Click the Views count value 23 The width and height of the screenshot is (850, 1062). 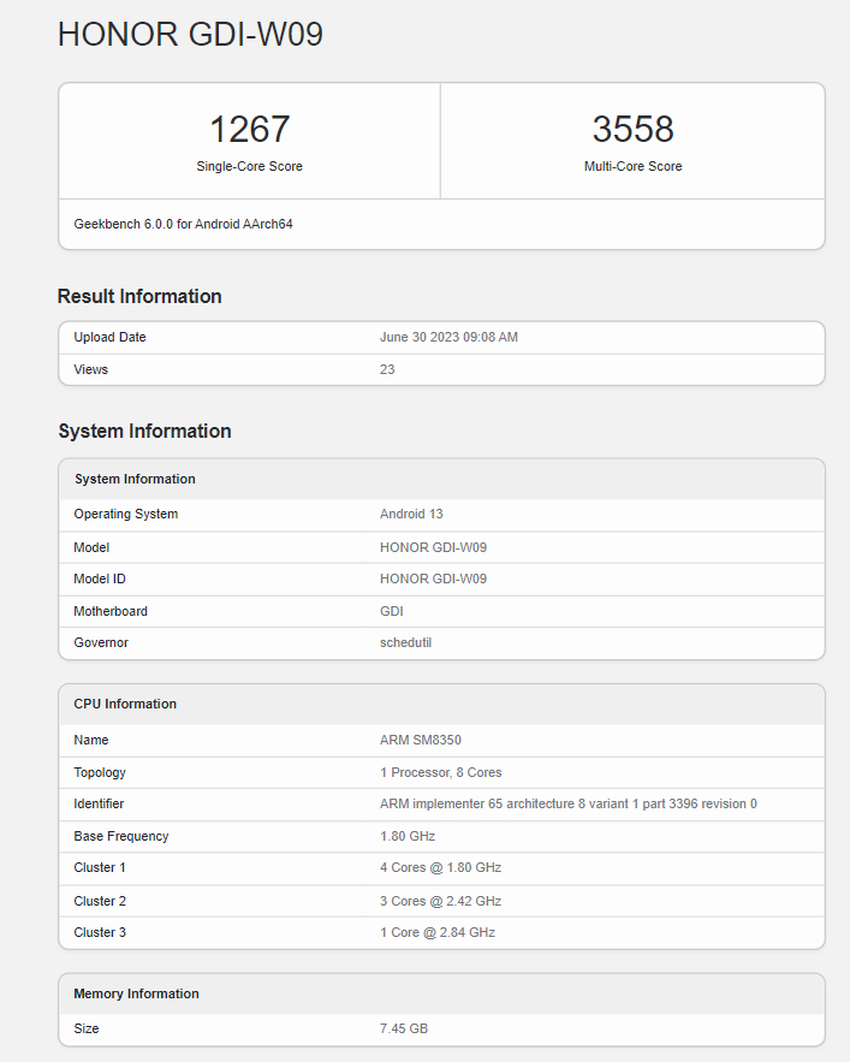tap(387, 369)
